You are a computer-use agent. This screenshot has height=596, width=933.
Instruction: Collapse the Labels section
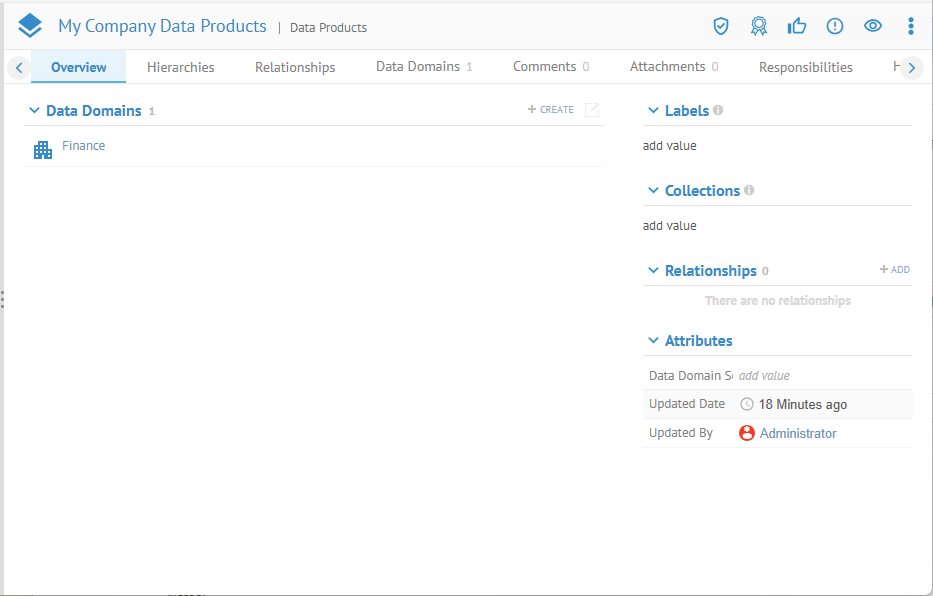tap(654, 111)
